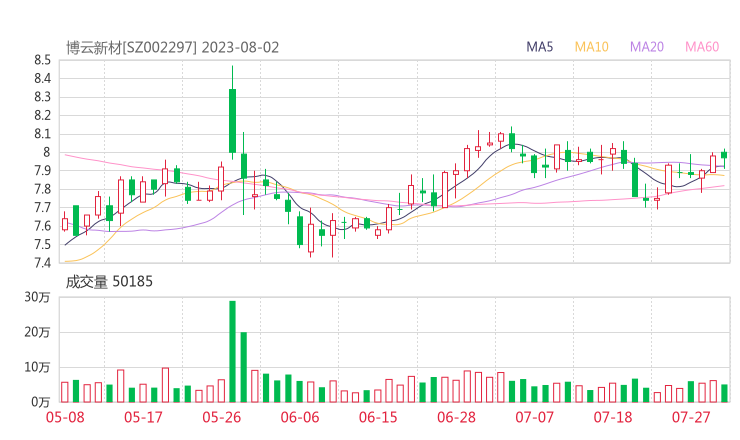Click the 7.4 price axis label
The width and height of the screenshot is (740, 440).
tap(42, 263)
